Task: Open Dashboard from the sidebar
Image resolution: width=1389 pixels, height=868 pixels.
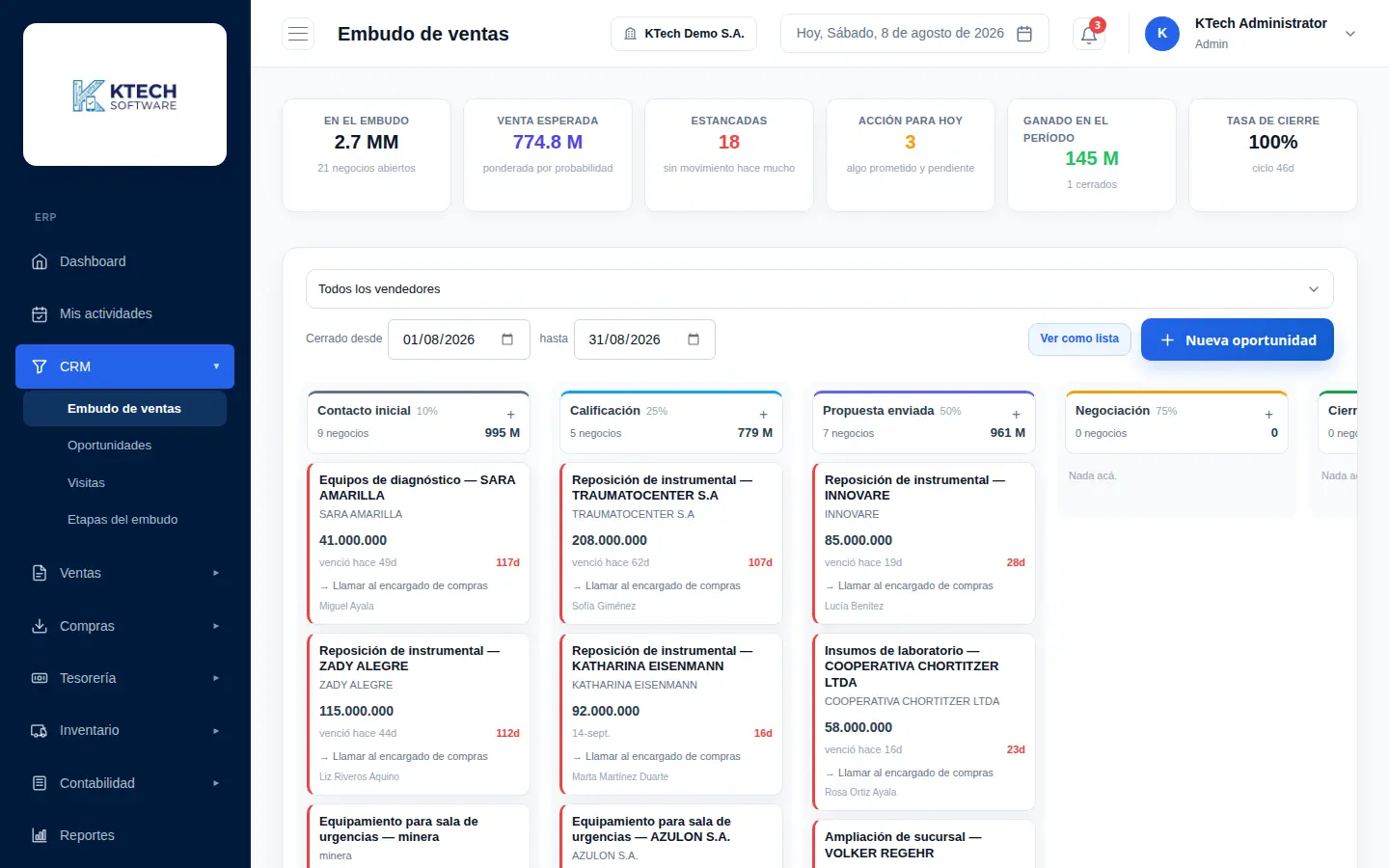Action: (124, 261)
